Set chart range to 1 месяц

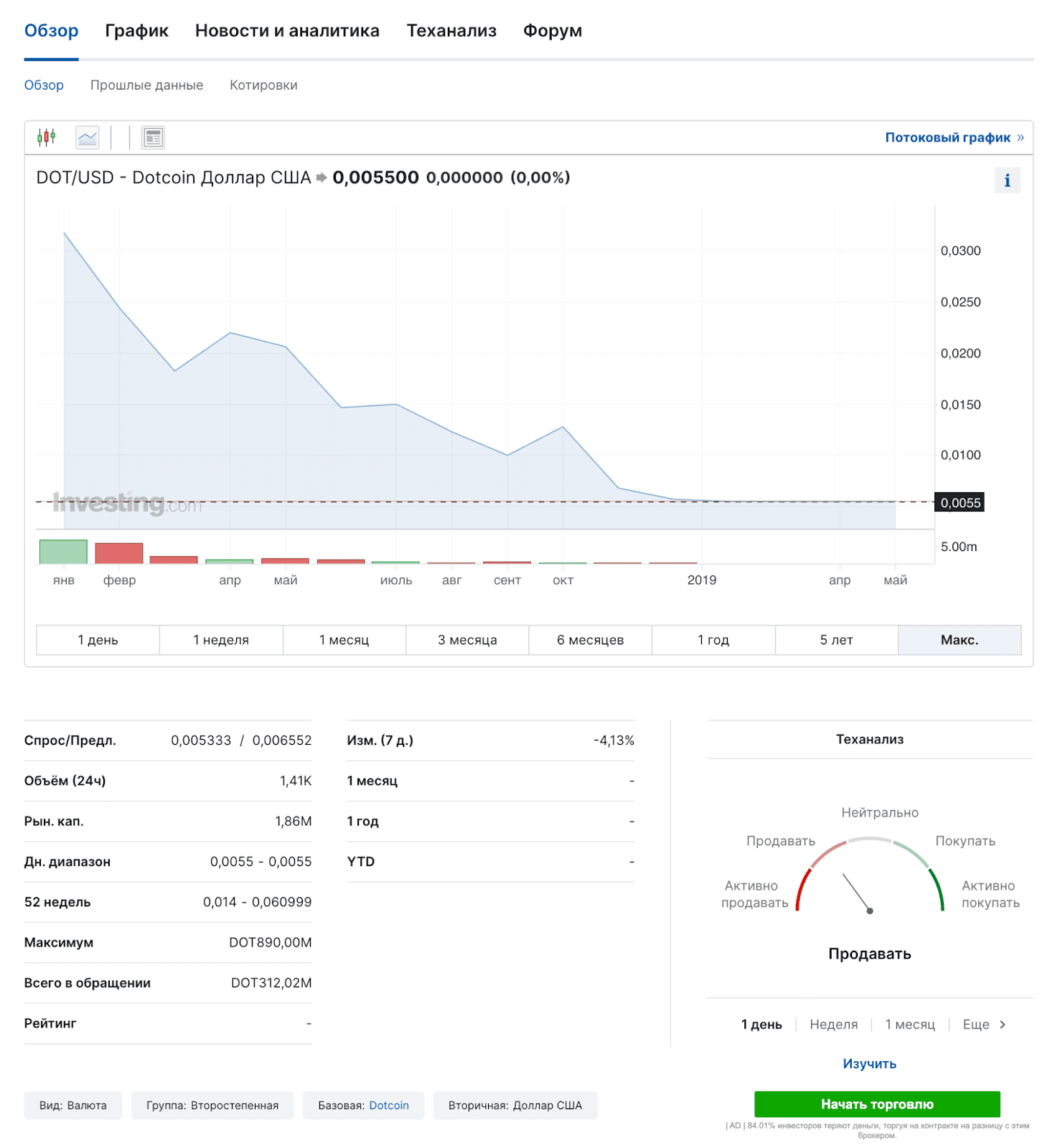(344, 640)
